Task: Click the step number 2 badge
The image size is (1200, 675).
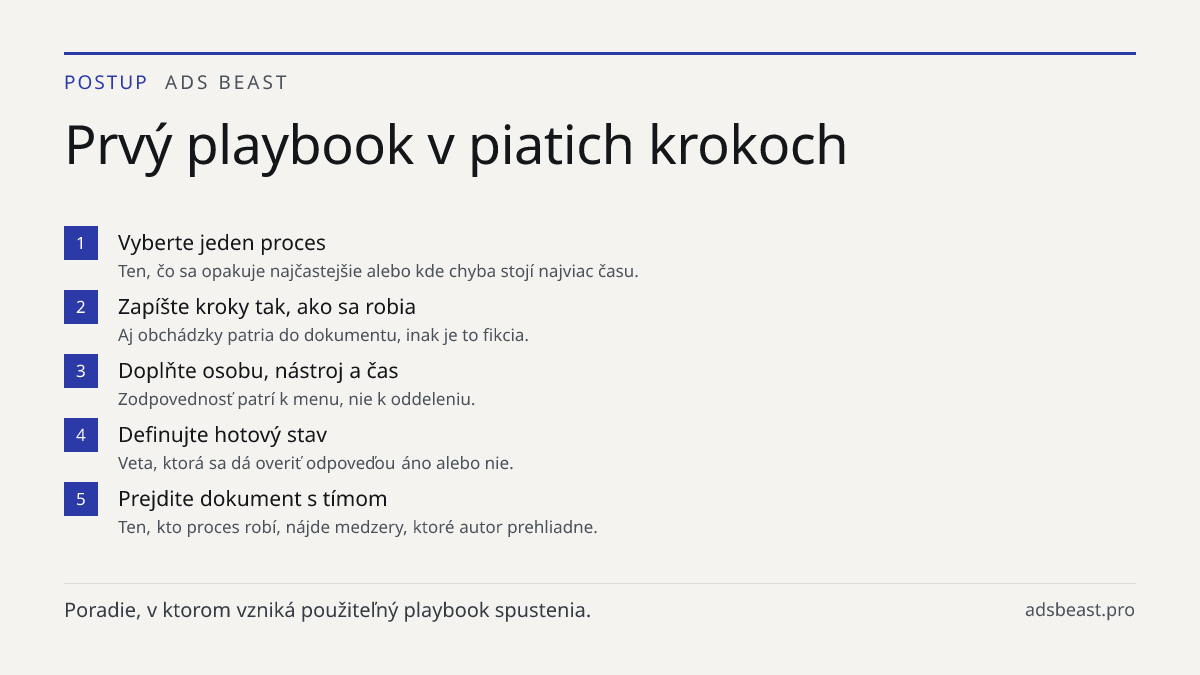Action: click(x=81, y=307)
